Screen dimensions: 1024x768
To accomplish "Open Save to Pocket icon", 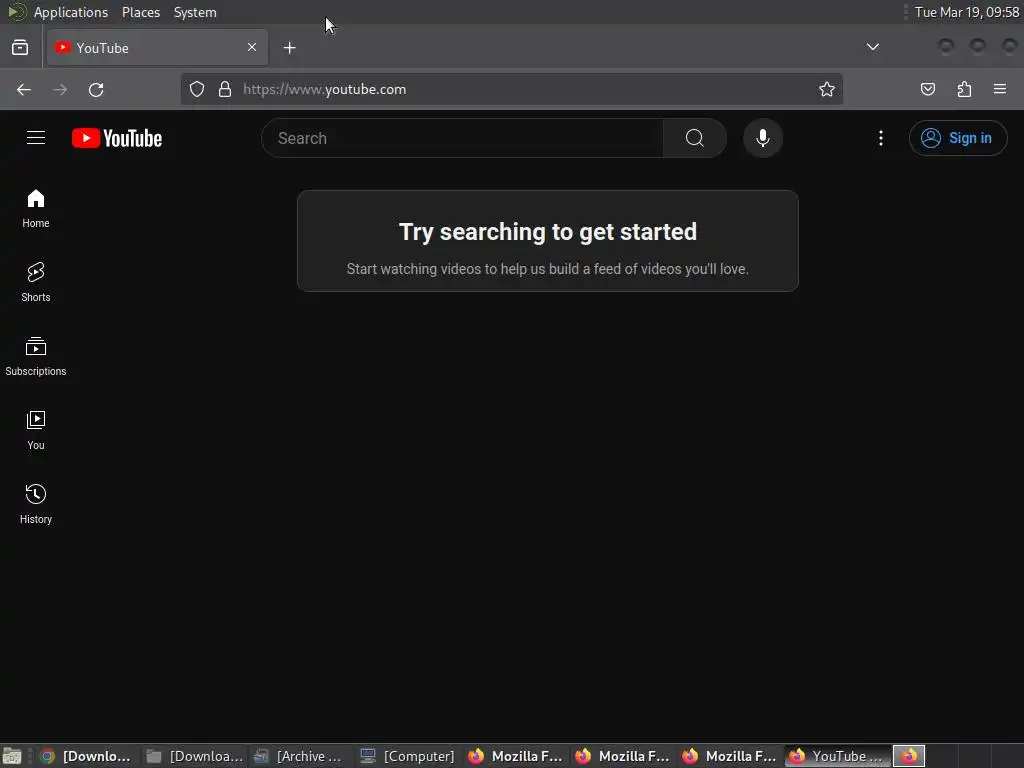I will [928, 89].
